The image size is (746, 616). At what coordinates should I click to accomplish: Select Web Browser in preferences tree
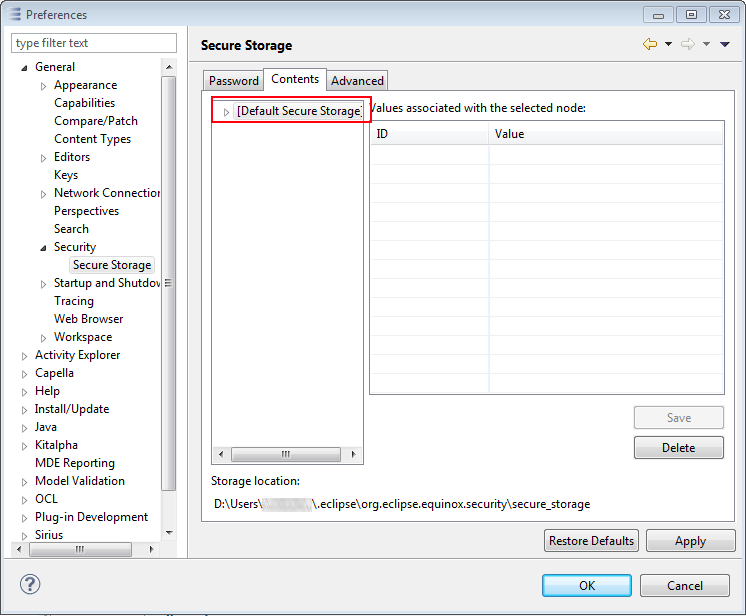(89, 319)
